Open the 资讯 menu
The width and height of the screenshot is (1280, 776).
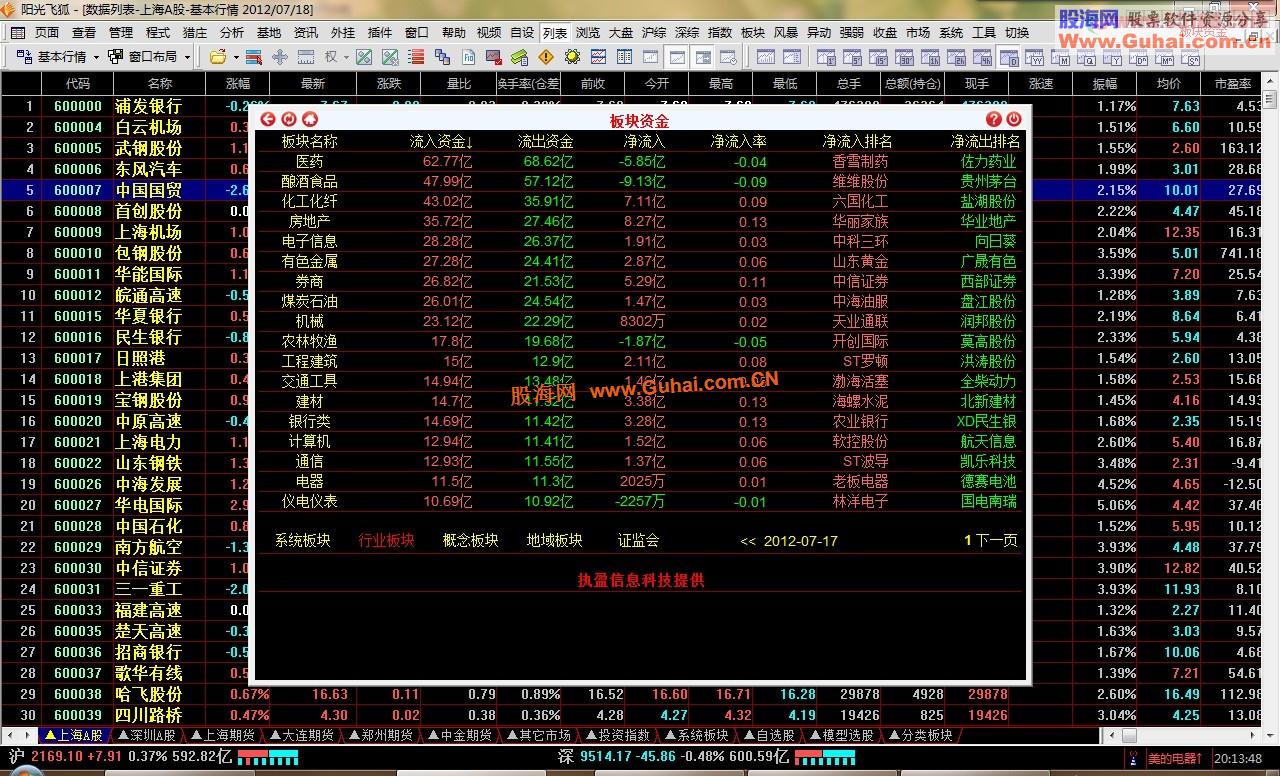pos(306,32)
